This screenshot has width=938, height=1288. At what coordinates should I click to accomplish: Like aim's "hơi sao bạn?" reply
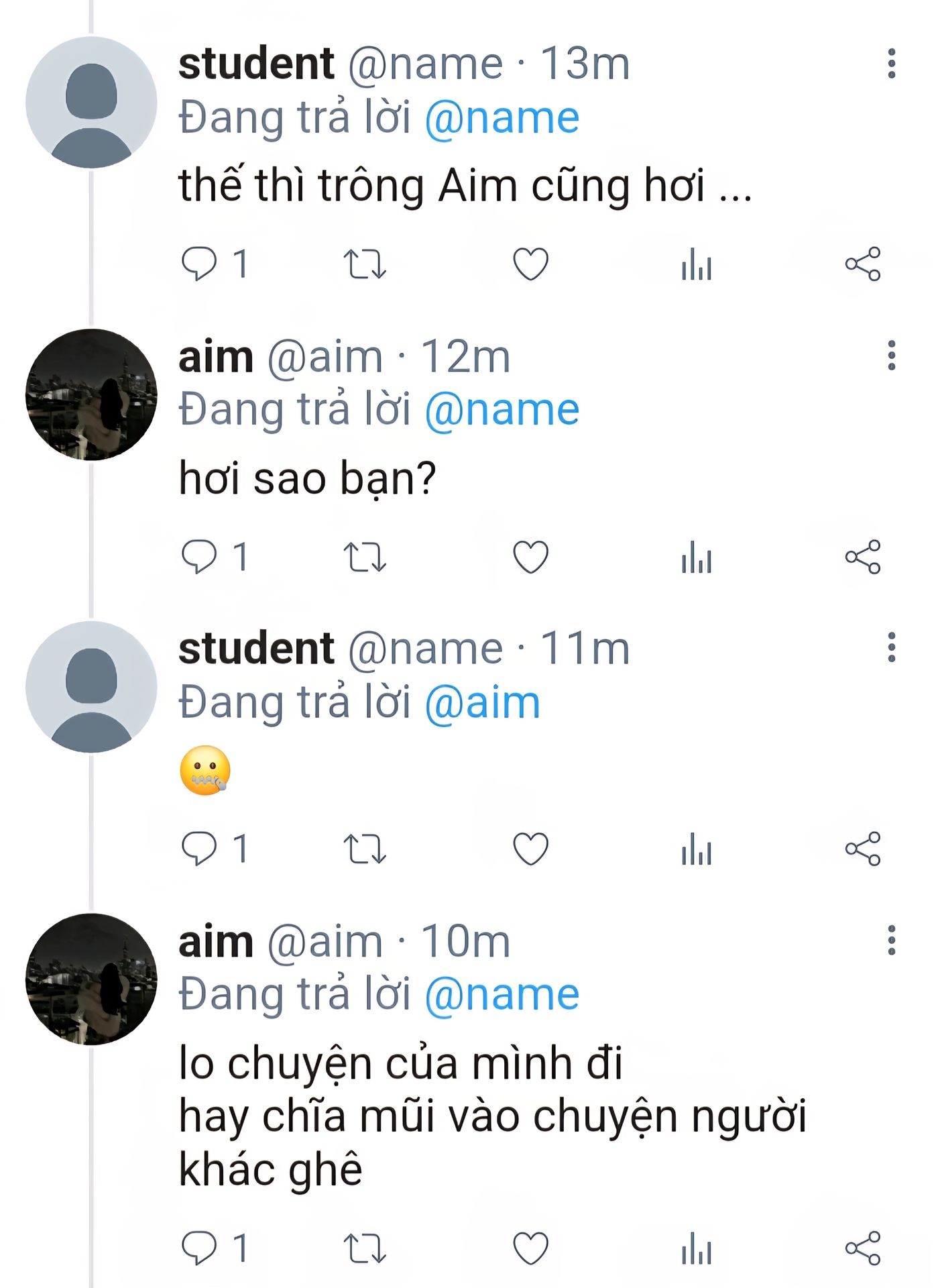[530, 557]
